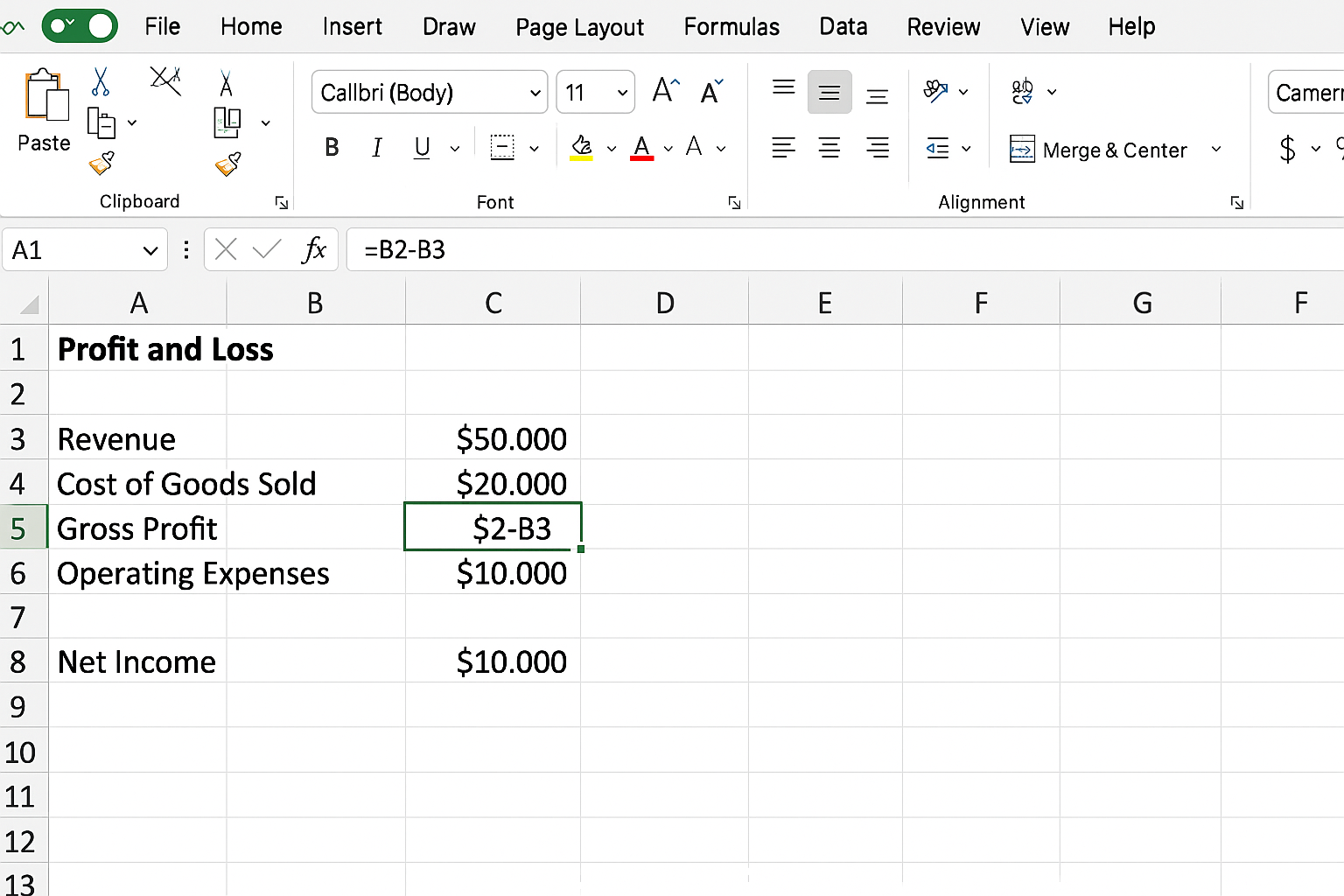Viewport: 1344px width, 896px height.
Task: Click the formula bar showing =B2-B3
Action: pos(844,250)
